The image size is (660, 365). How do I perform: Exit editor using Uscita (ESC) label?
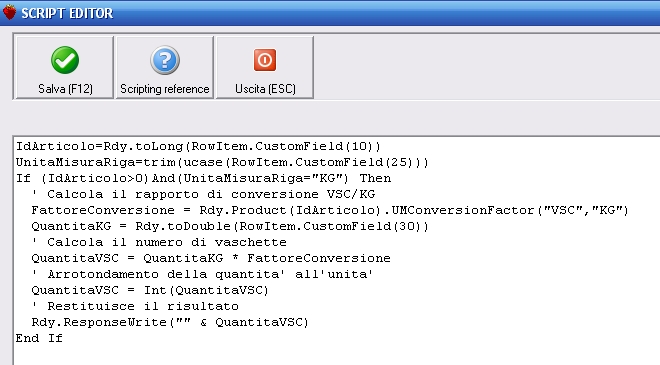pos(265,89)
